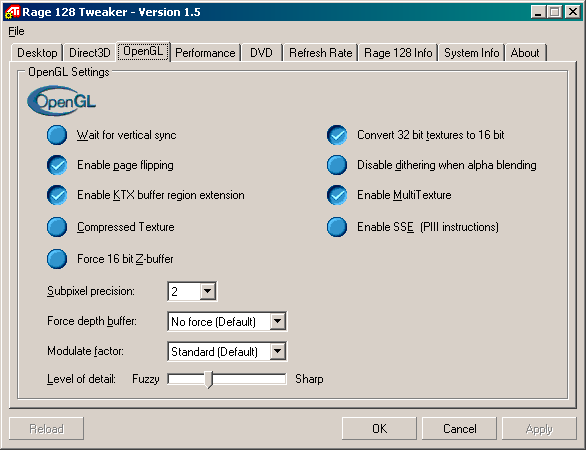Check Enable SSE (PIII instructions)

click(337, 227)
